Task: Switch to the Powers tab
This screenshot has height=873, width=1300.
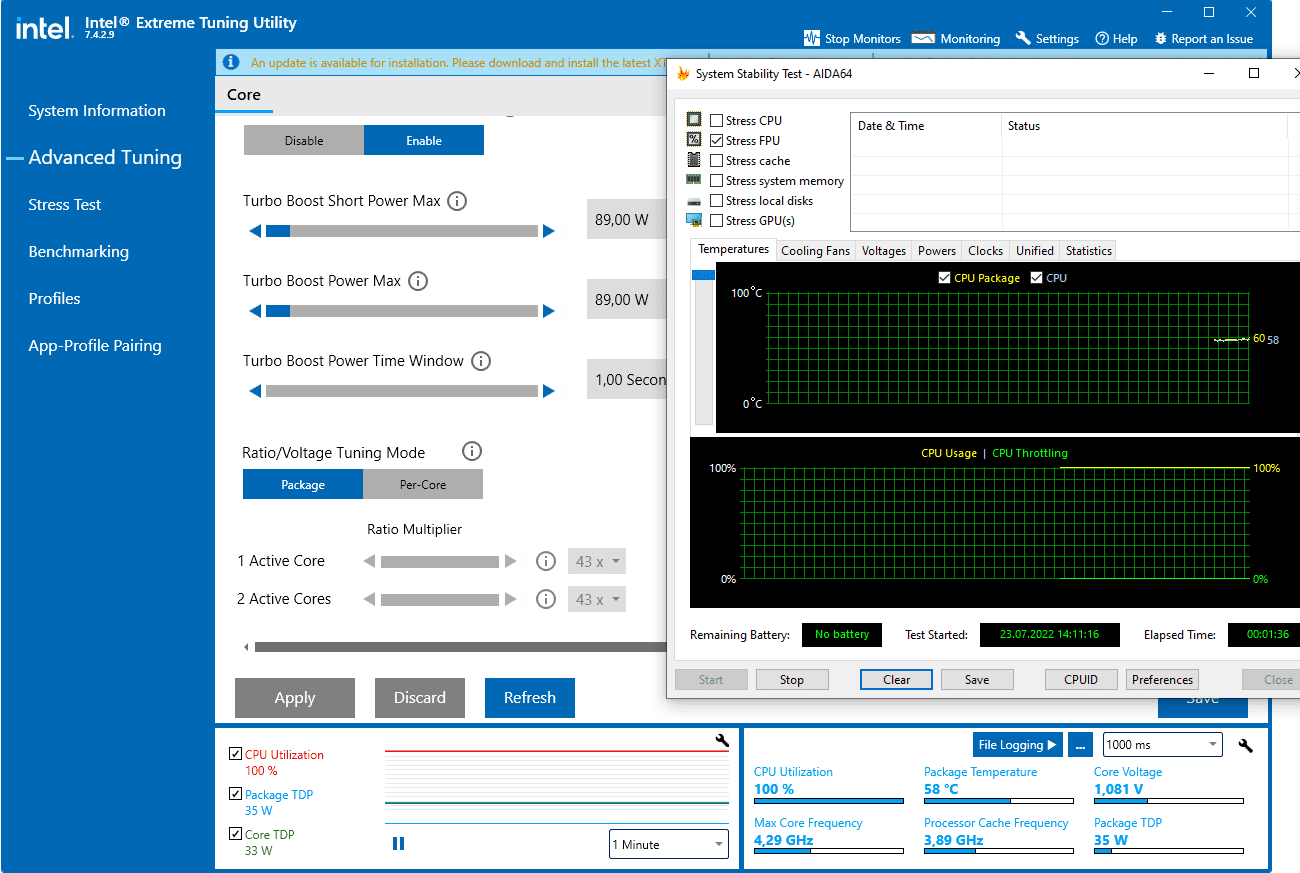Action: tap(937, 251)
